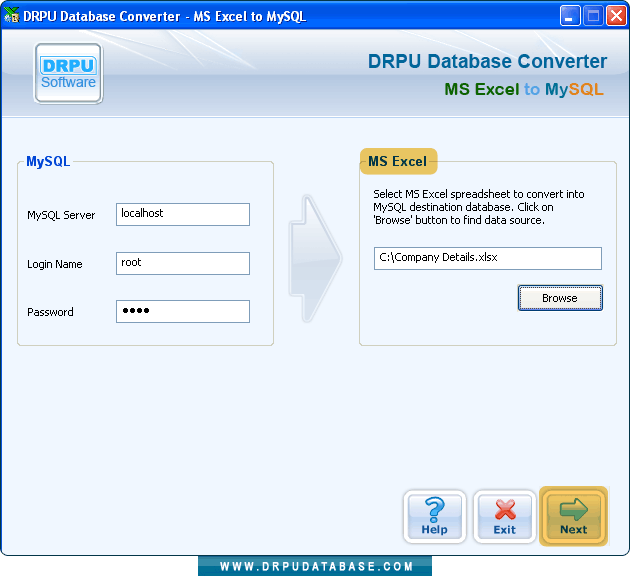Focus the MySQL Server field containing localhost
This screenshot has height=576, width=630.
[x=183, y=214]
